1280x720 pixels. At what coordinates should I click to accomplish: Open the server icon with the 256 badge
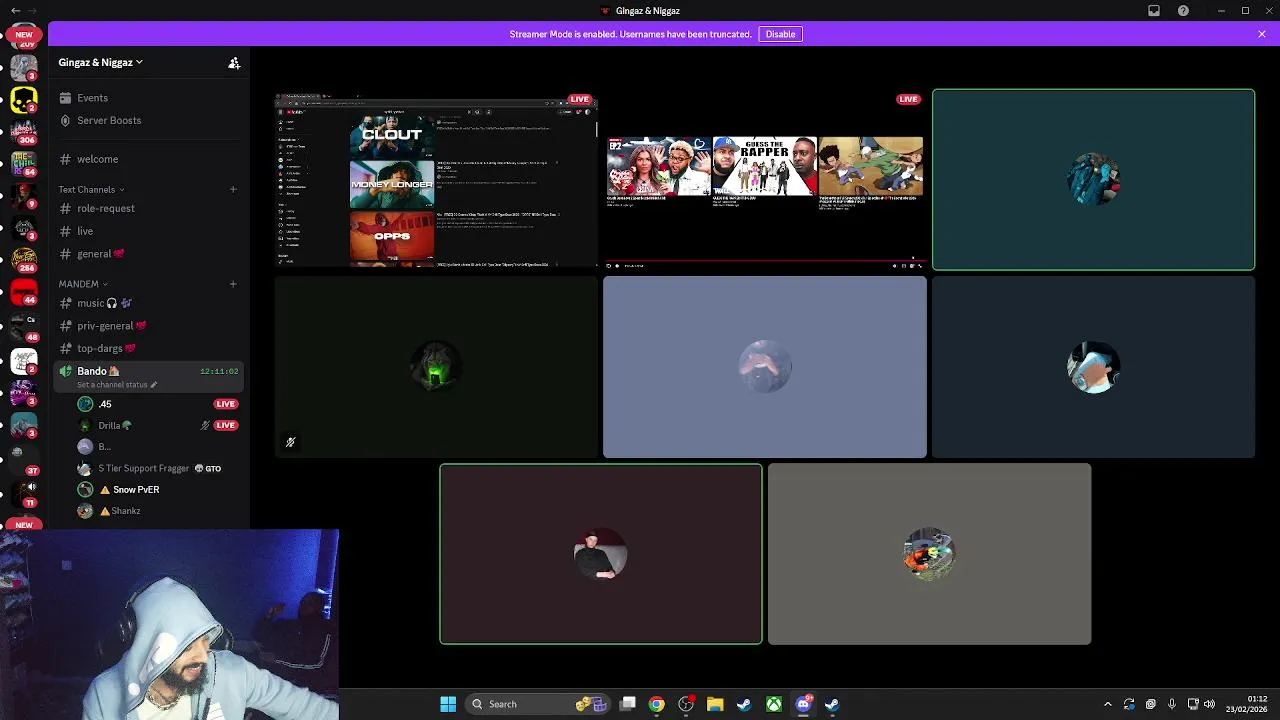(x=24, y=259)
